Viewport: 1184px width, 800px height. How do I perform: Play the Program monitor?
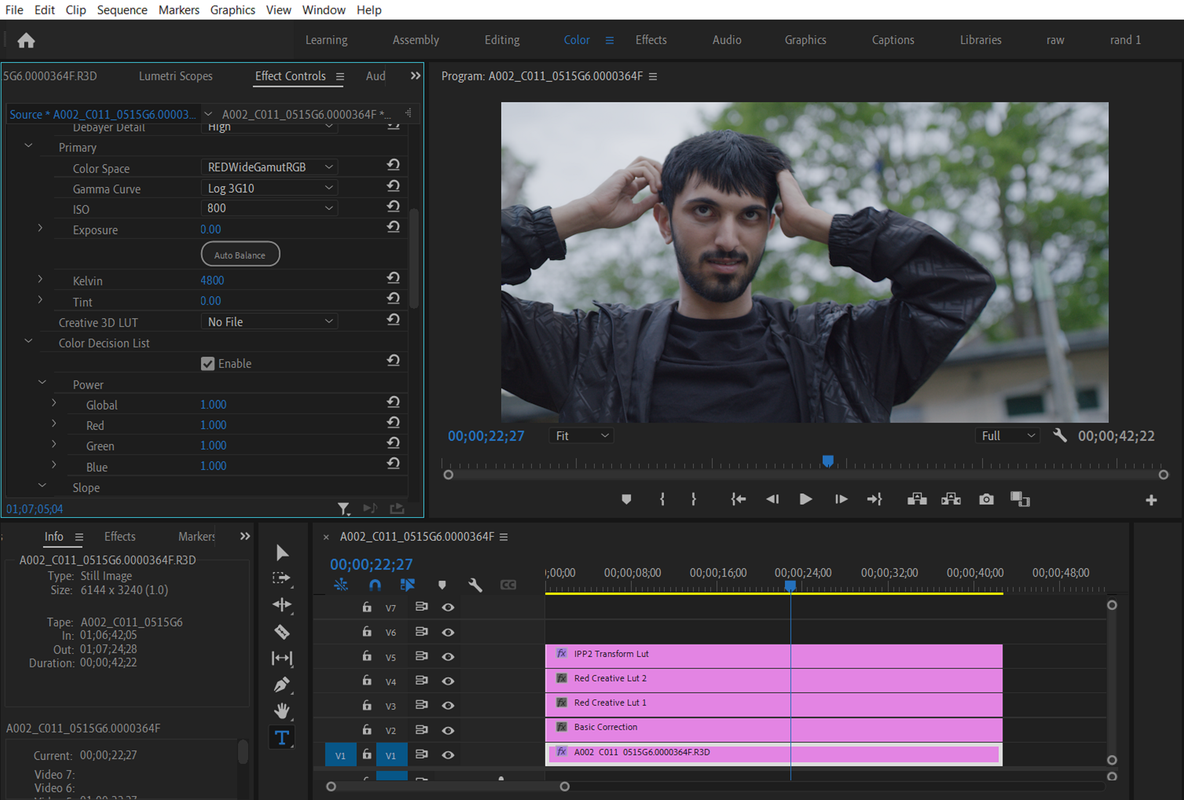tap(806, 499)
